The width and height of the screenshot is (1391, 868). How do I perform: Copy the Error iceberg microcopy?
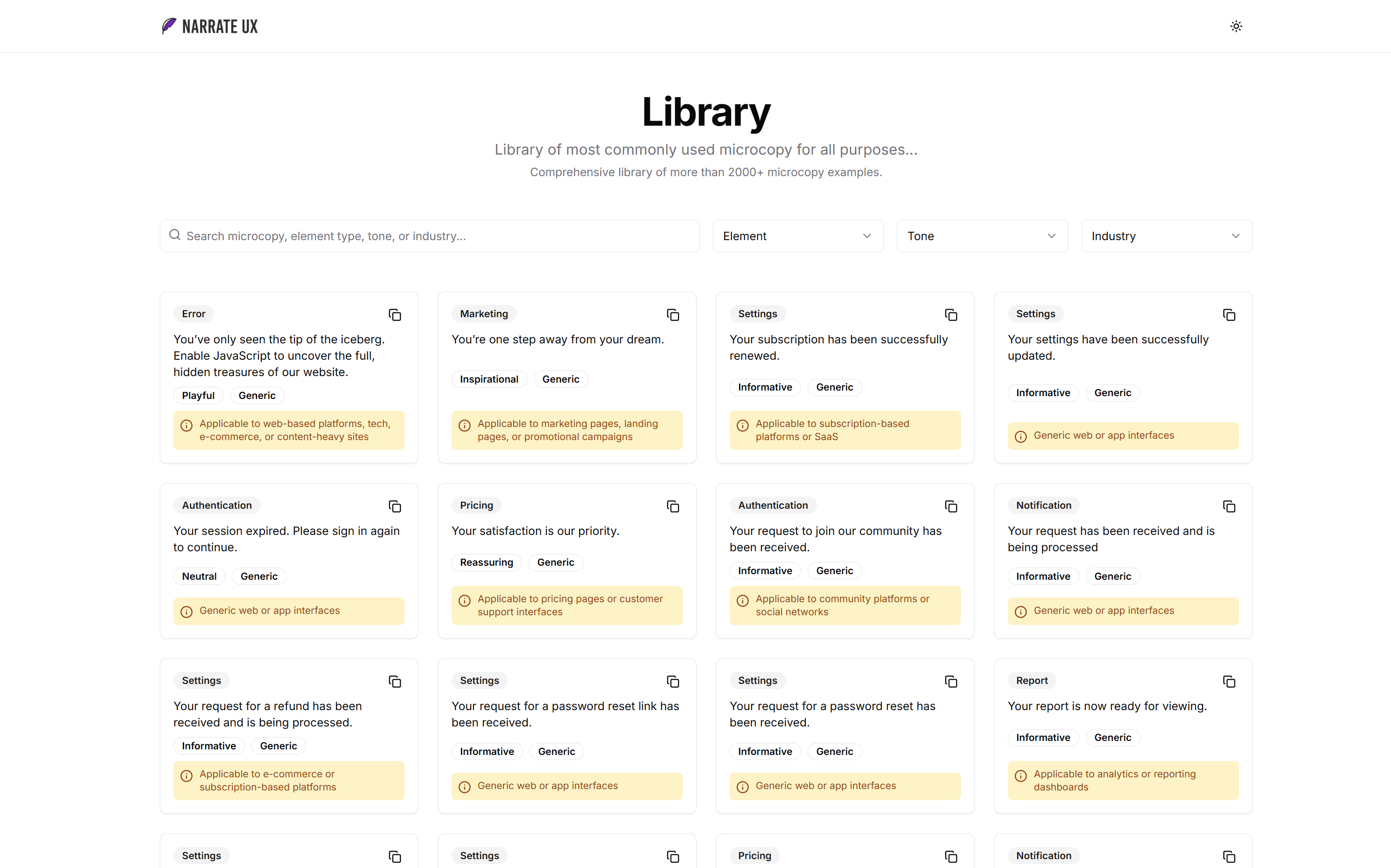tap(394, 314)
